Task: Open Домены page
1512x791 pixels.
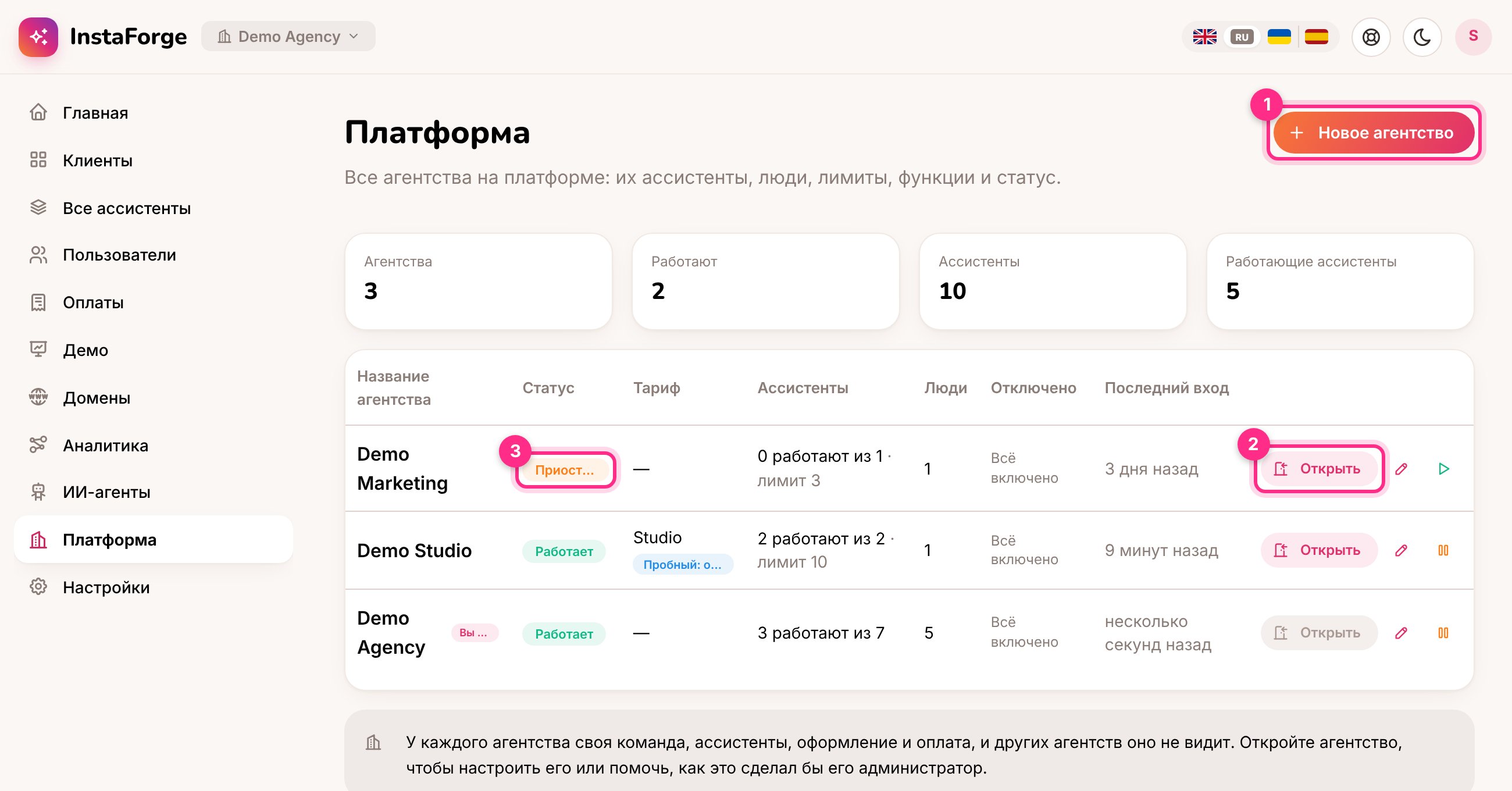Action: click(x=154, y=398)
